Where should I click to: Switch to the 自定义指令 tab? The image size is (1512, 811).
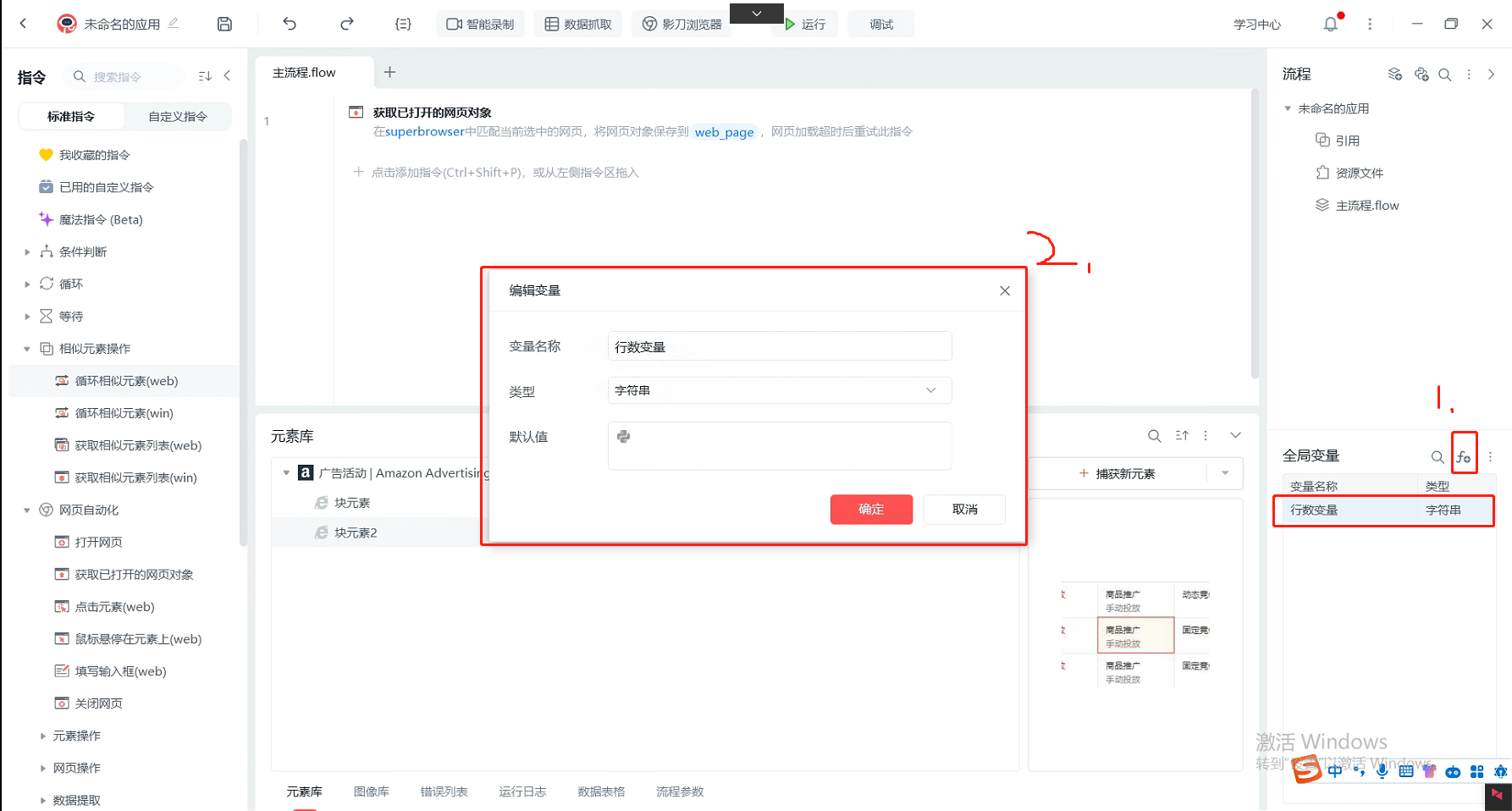click(178, 116)
